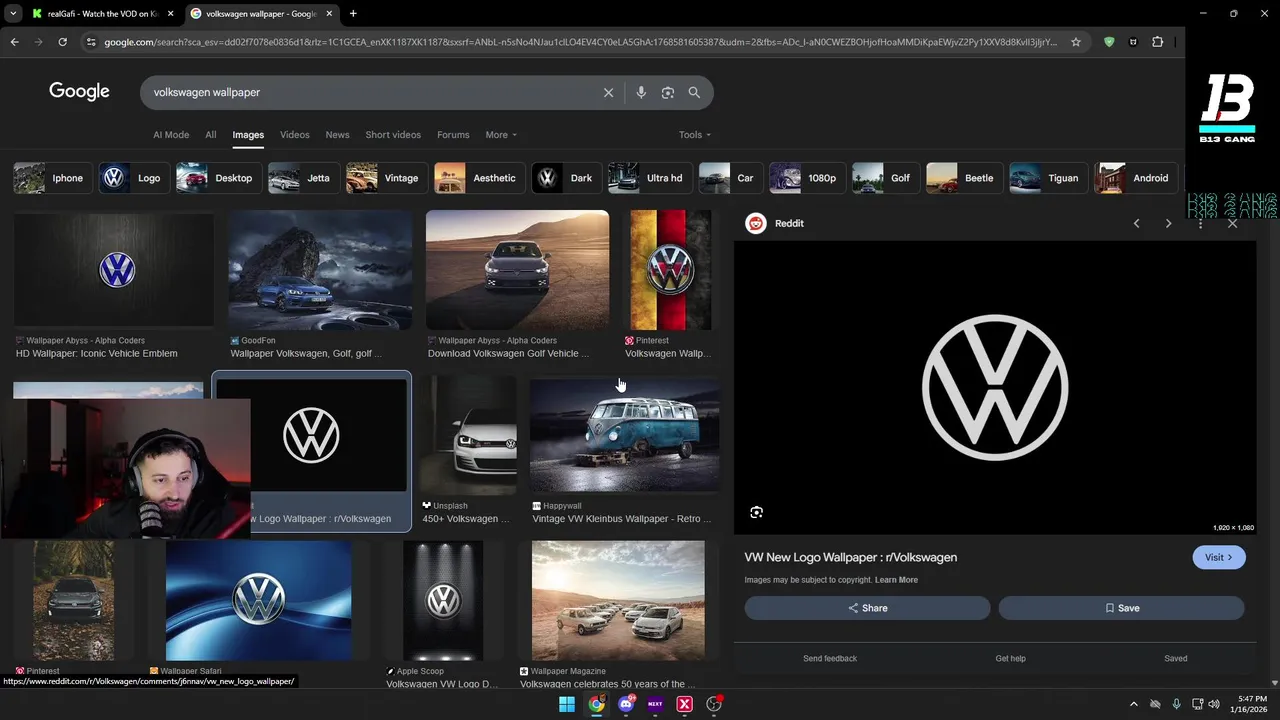The width and height of the screenshot is (1280, 720).
Task: Open the volume control in the system tray
Action: 1214,704
